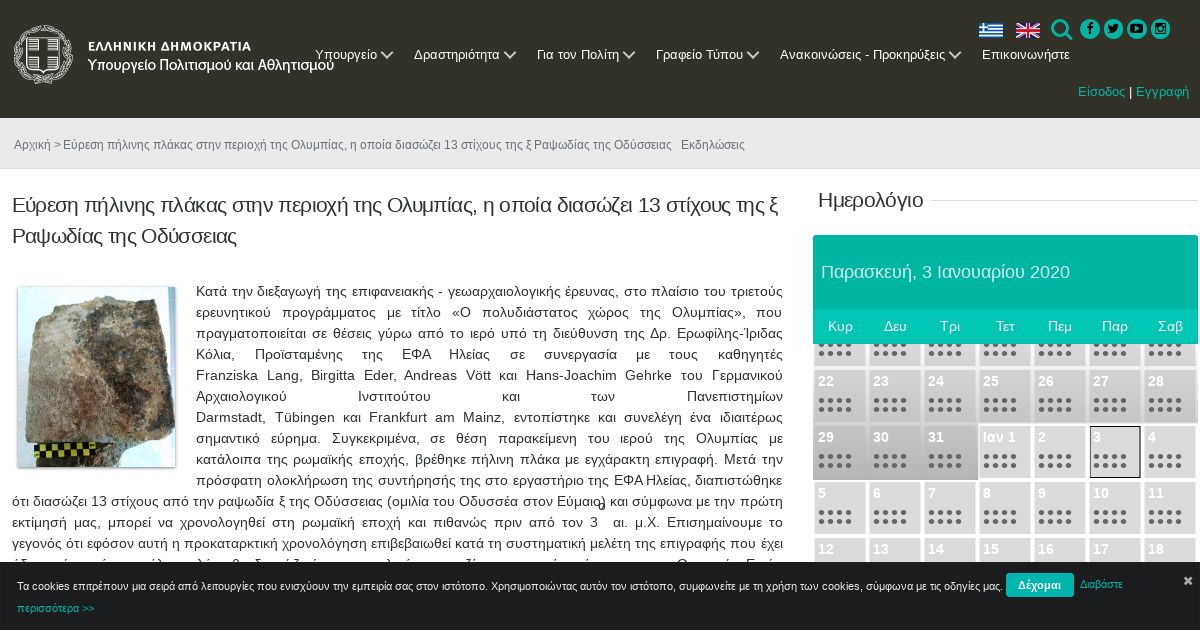This screenshot has height=630, width=1200.
Task: Select calendar day 6
Action: click(894, 508)
